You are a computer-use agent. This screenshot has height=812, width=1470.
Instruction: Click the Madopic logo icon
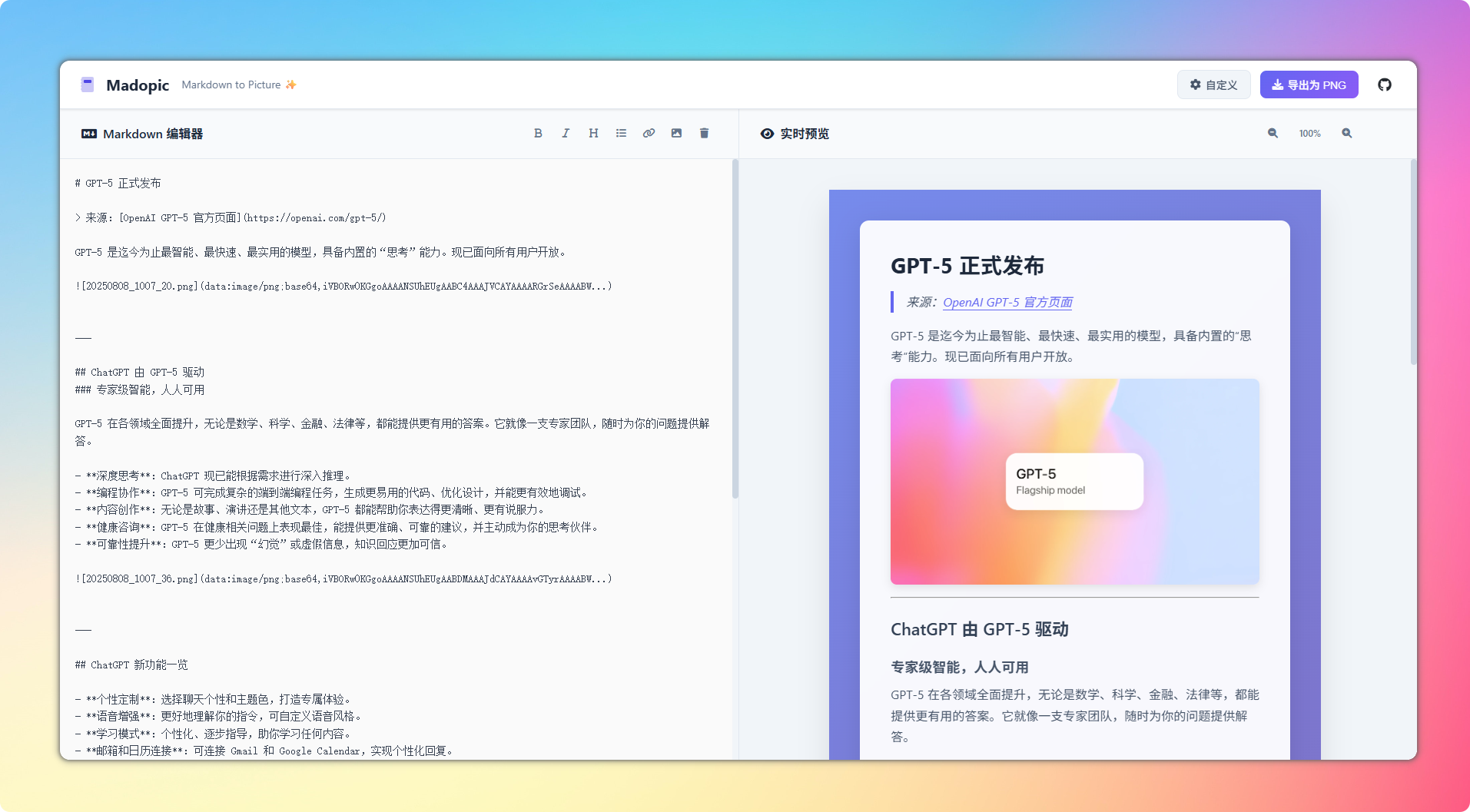(x=88, y=85)
